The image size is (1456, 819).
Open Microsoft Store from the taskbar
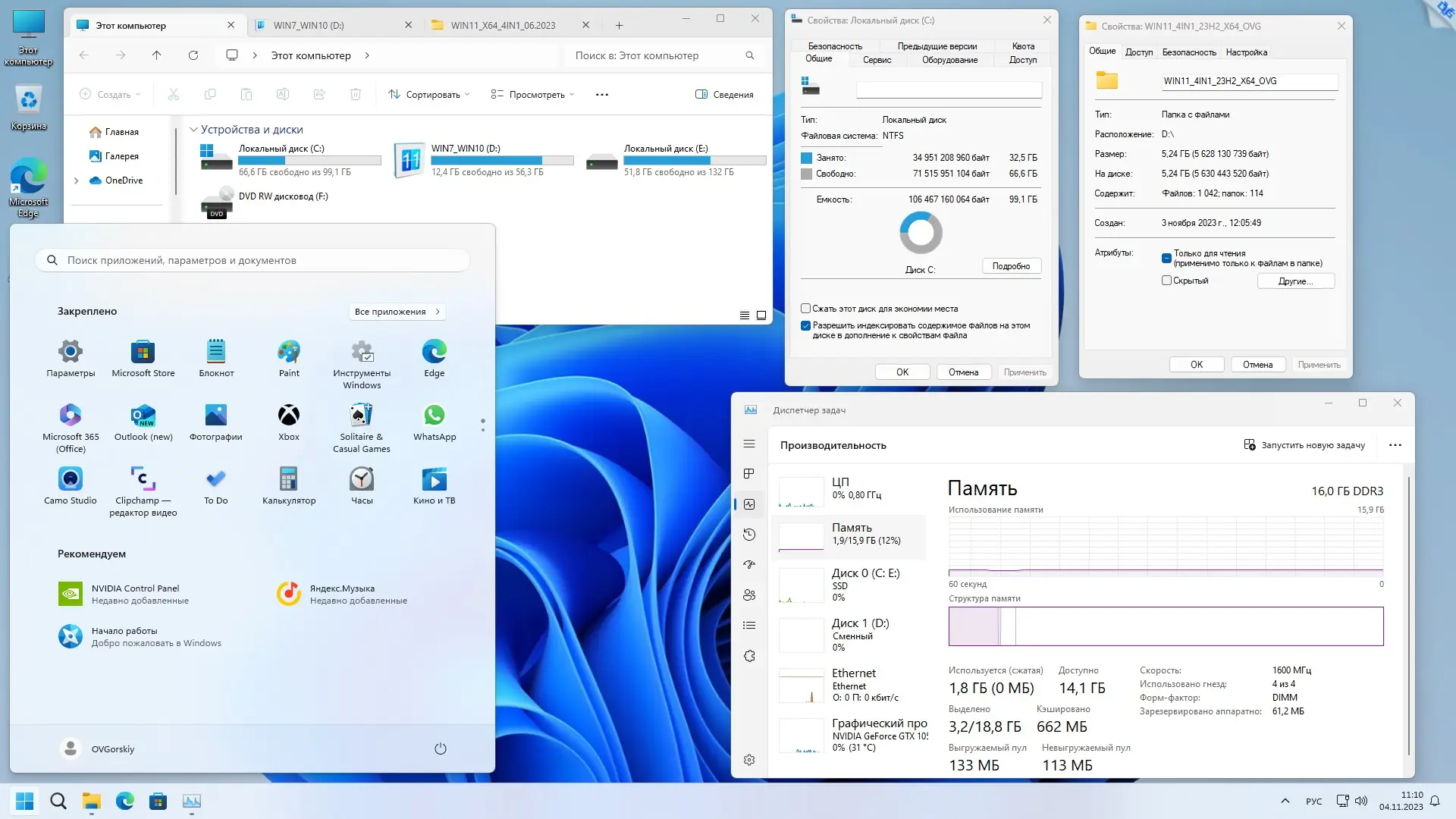coord(158,801)
